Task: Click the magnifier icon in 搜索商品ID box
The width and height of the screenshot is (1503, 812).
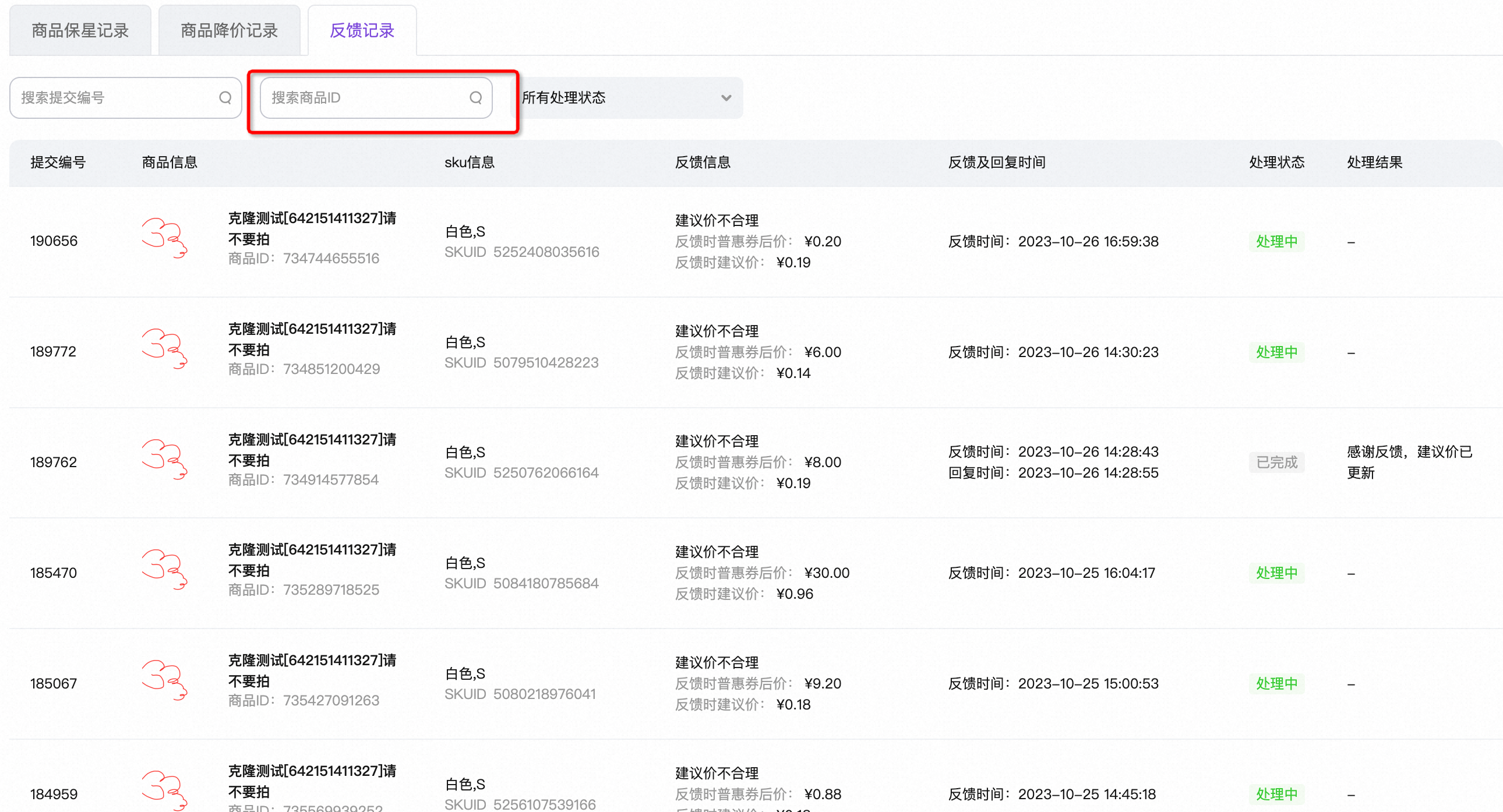Action: tap(475, 97)
